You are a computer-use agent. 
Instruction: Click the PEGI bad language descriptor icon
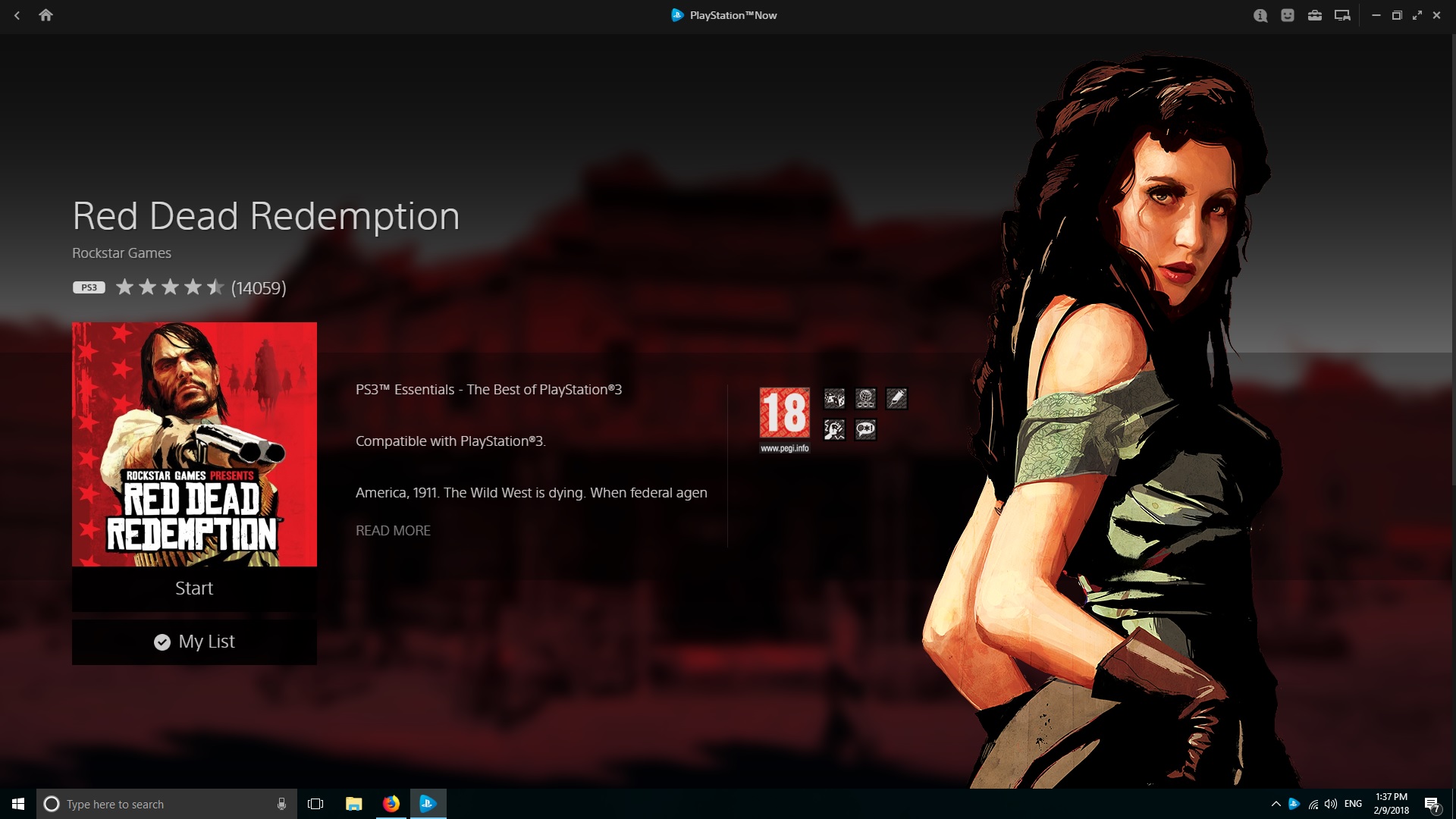[865, 430]
